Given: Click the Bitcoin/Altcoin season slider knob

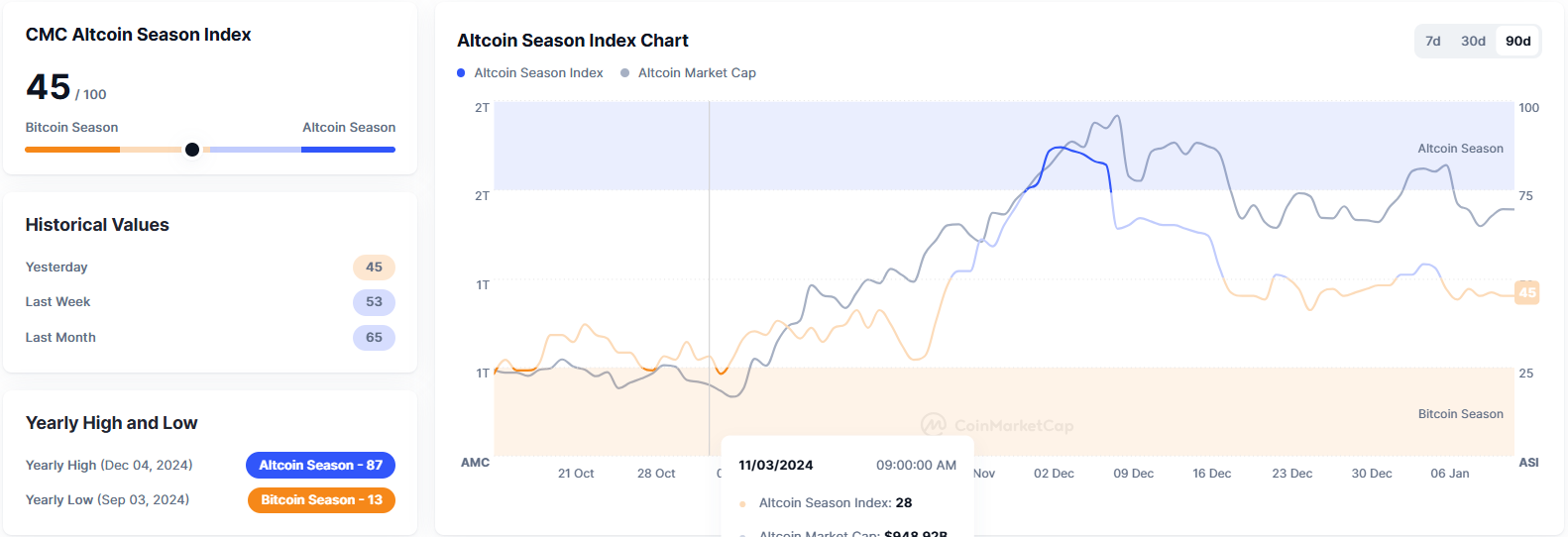Looking at the screenshot, I should (192, 150).
